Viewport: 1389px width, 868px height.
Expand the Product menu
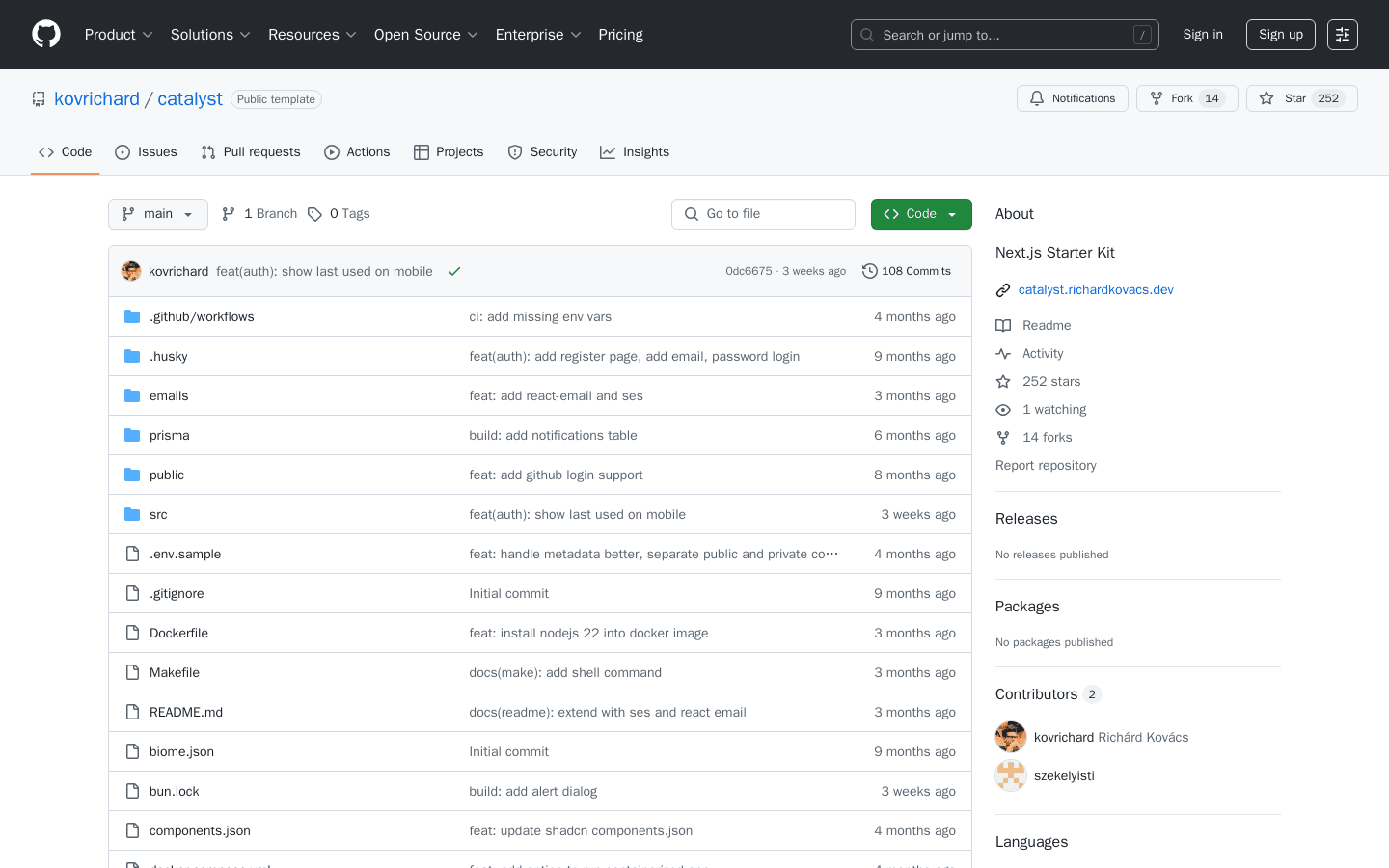[119, 35]
